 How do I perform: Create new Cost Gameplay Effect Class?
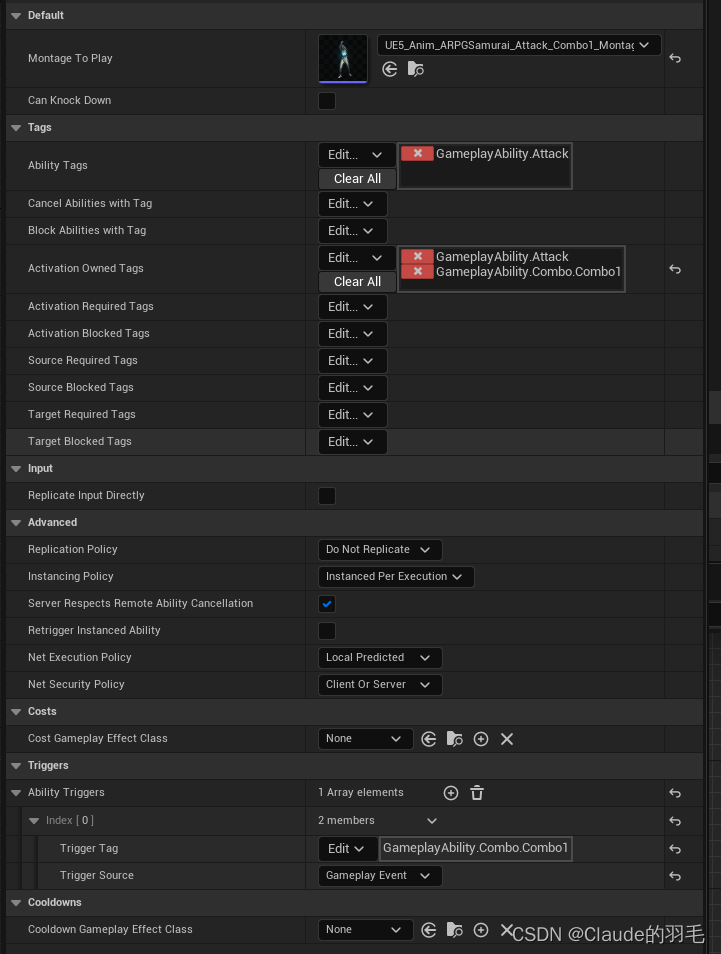[x=481, y=739]
